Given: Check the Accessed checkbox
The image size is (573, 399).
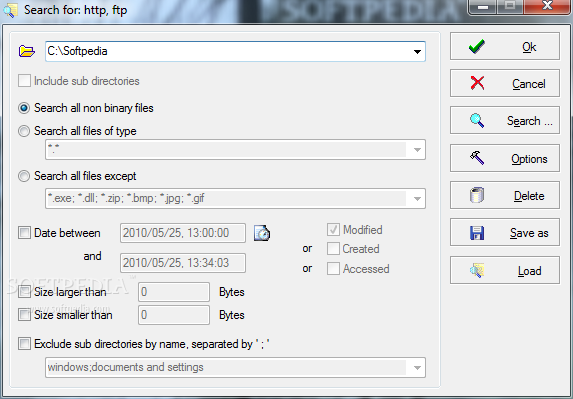Looking at the screenshot, I should coord(333,269).
